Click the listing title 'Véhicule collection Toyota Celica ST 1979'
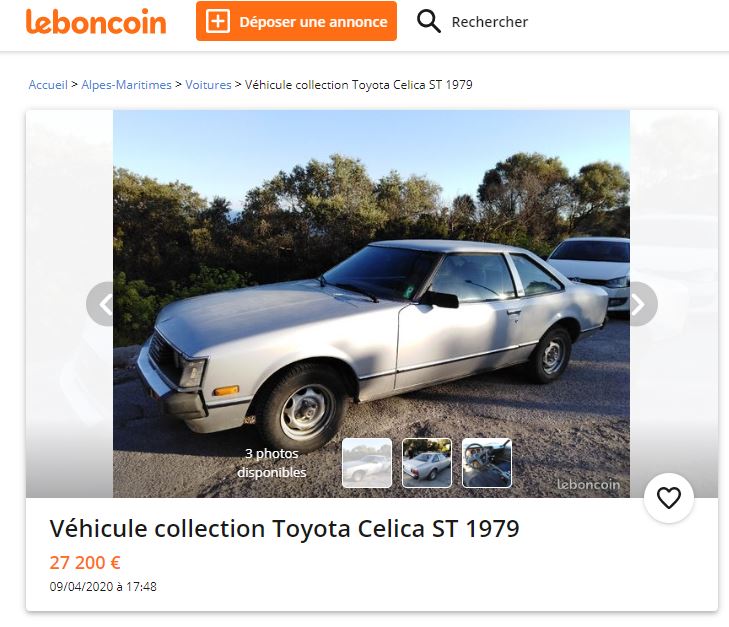Image resolution: width=729 pixels, height=627 pixels. tap(284, 528)
